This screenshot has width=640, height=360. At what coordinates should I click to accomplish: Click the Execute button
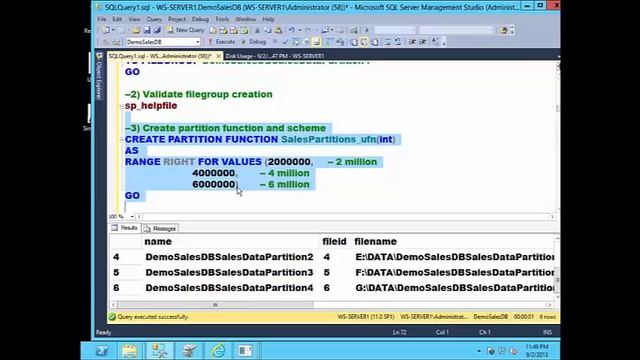coord(222,42)
